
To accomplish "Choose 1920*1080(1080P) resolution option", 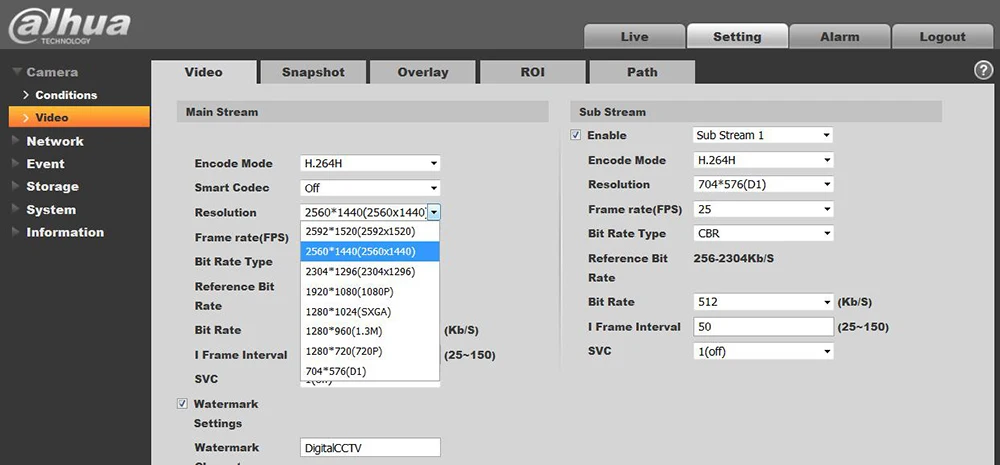I will coord(370,292).
